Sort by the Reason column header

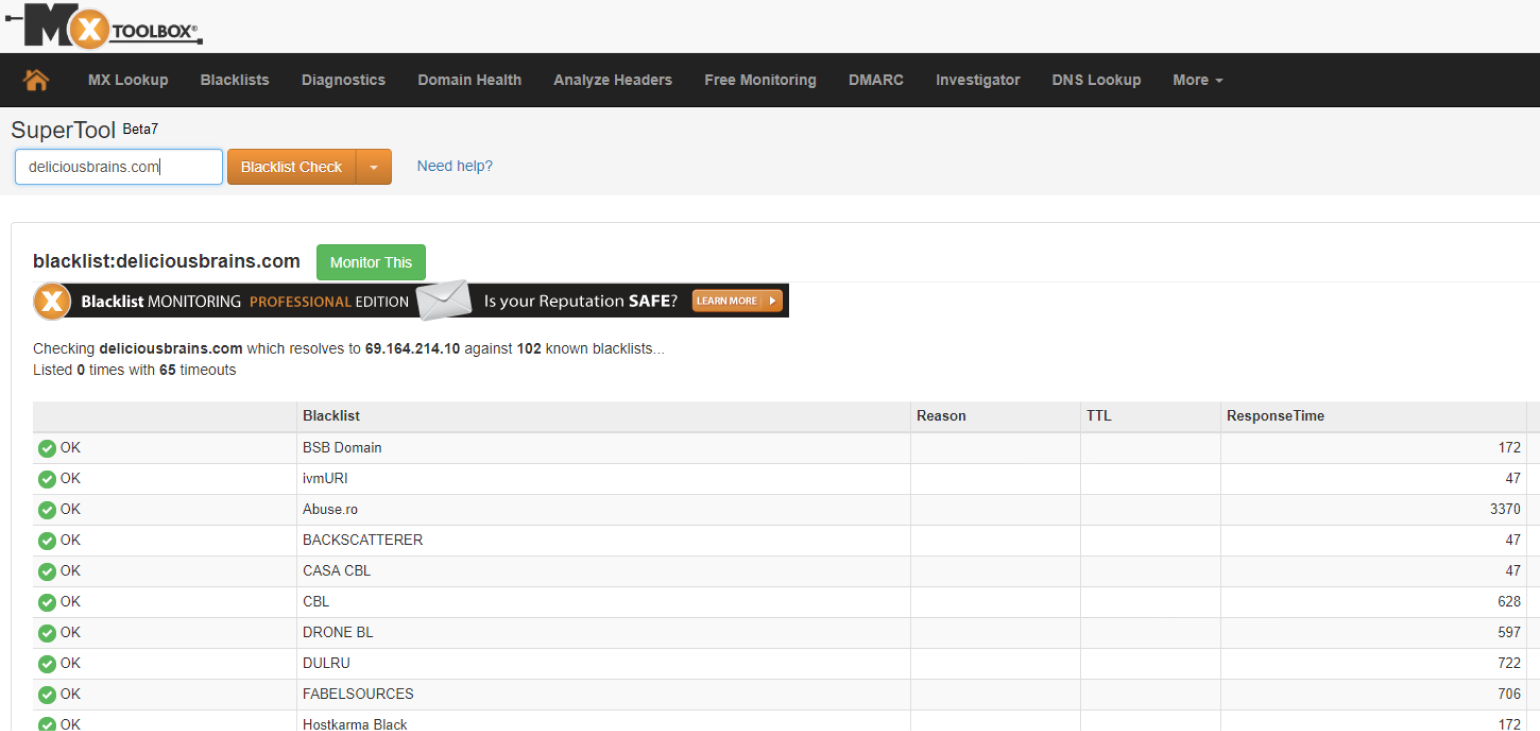[x=941, y=416]
